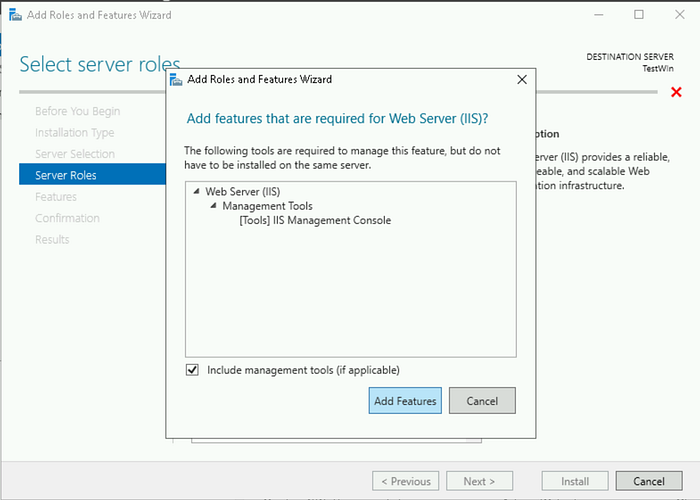Viewport: 700px width, 500px height.
Task: Click the Previous button in main wizard
Action: coord(405,481)
